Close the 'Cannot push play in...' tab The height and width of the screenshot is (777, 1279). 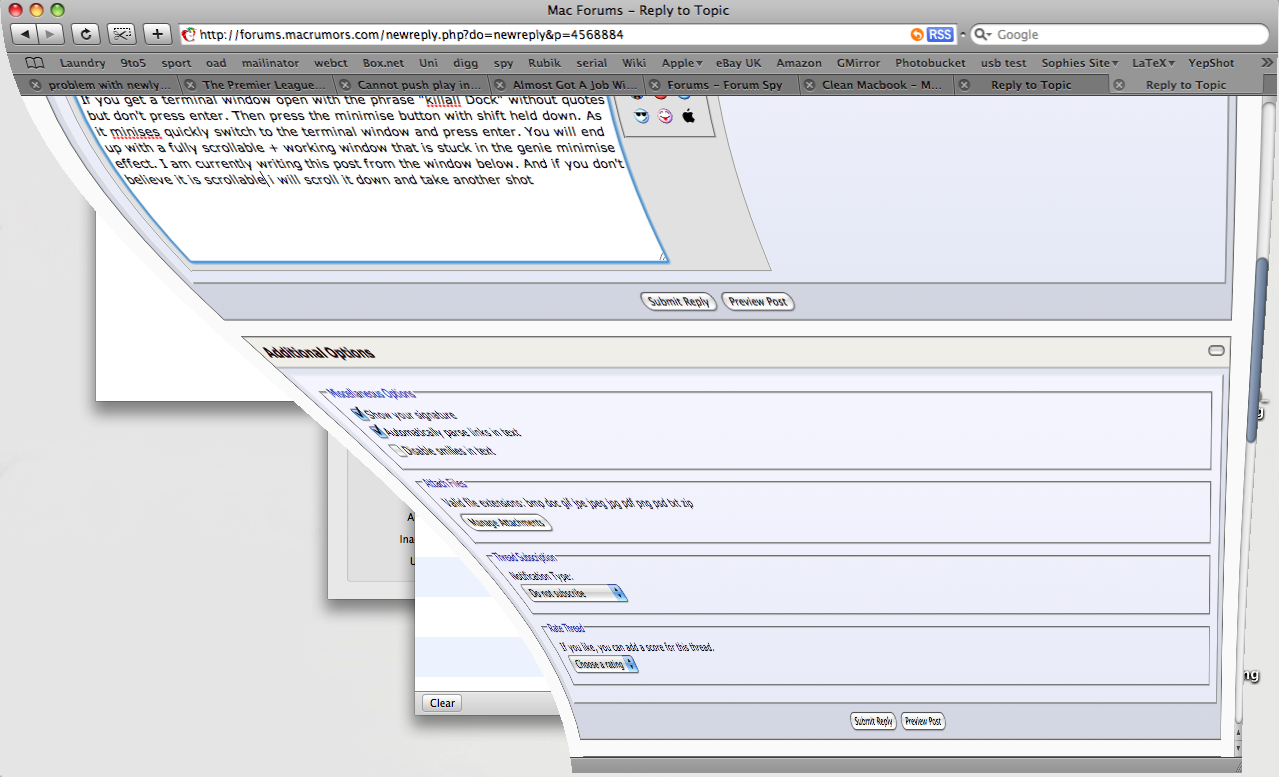(x=346, y=85)
